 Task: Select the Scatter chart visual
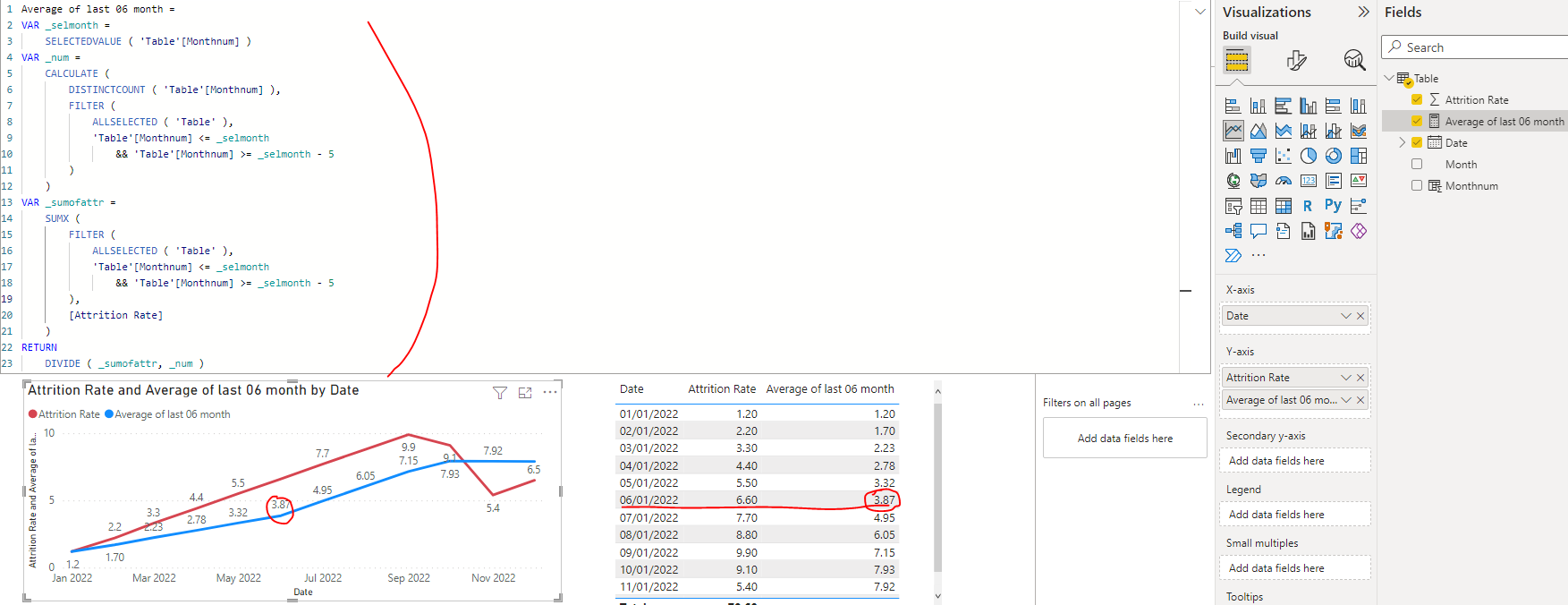point(1284,156)
